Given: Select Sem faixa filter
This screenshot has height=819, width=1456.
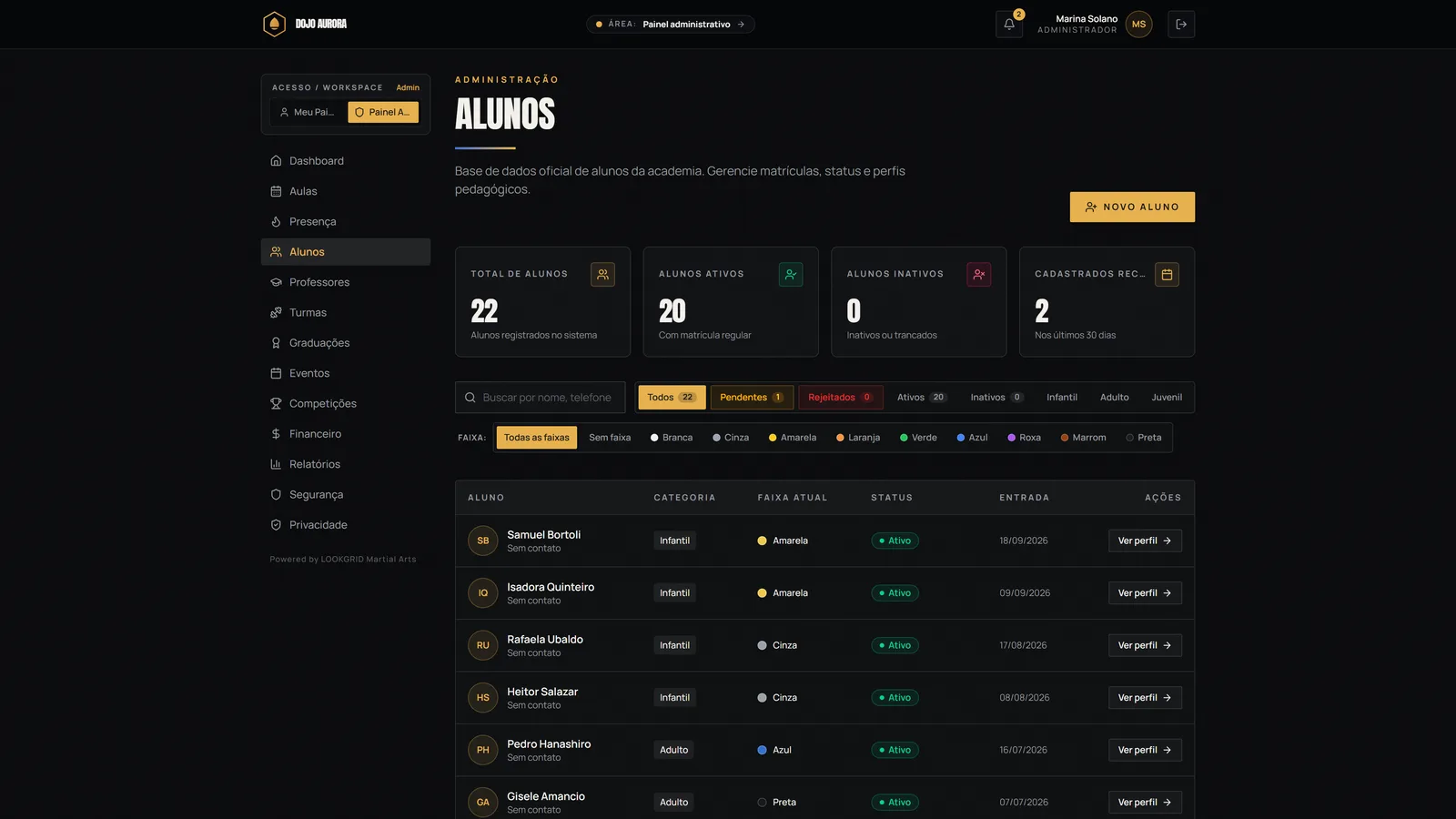Looking at the screenshot, I should (610, 438).
